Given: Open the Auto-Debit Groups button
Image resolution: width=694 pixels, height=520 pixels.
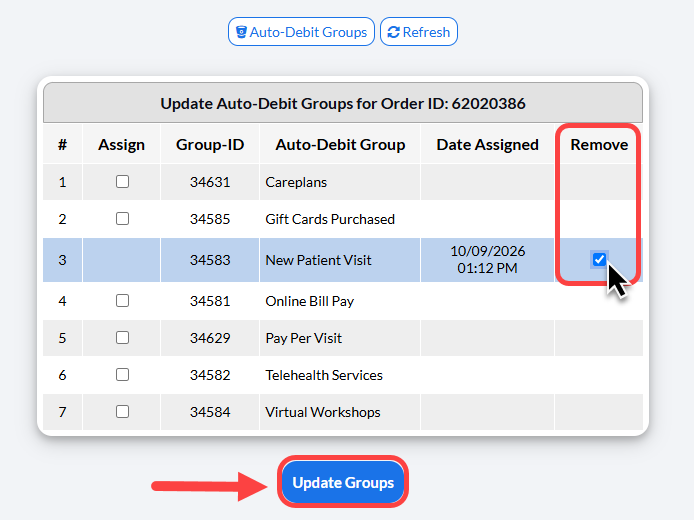Looking at the screenshot, I should pos(301,32).
